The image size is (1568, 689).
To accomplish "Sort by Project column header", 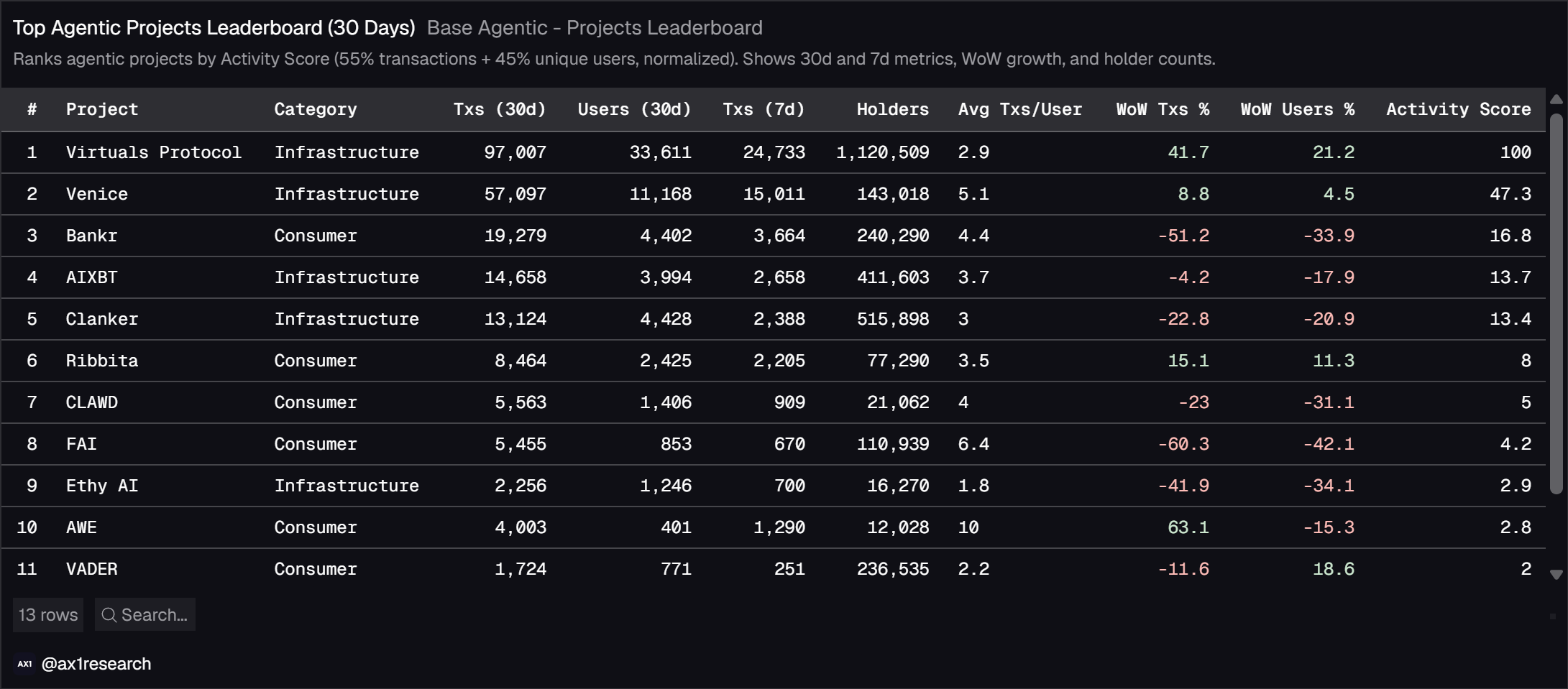I will (102, 109).
